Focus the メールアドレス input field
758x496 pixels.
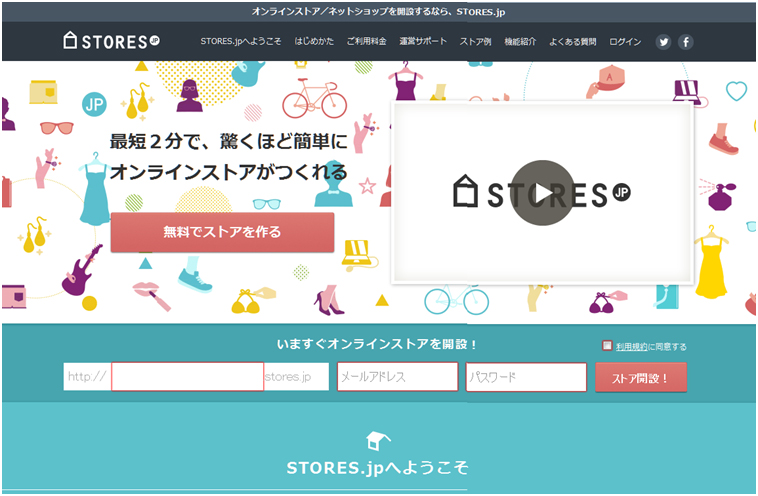(x=397, y=377)
